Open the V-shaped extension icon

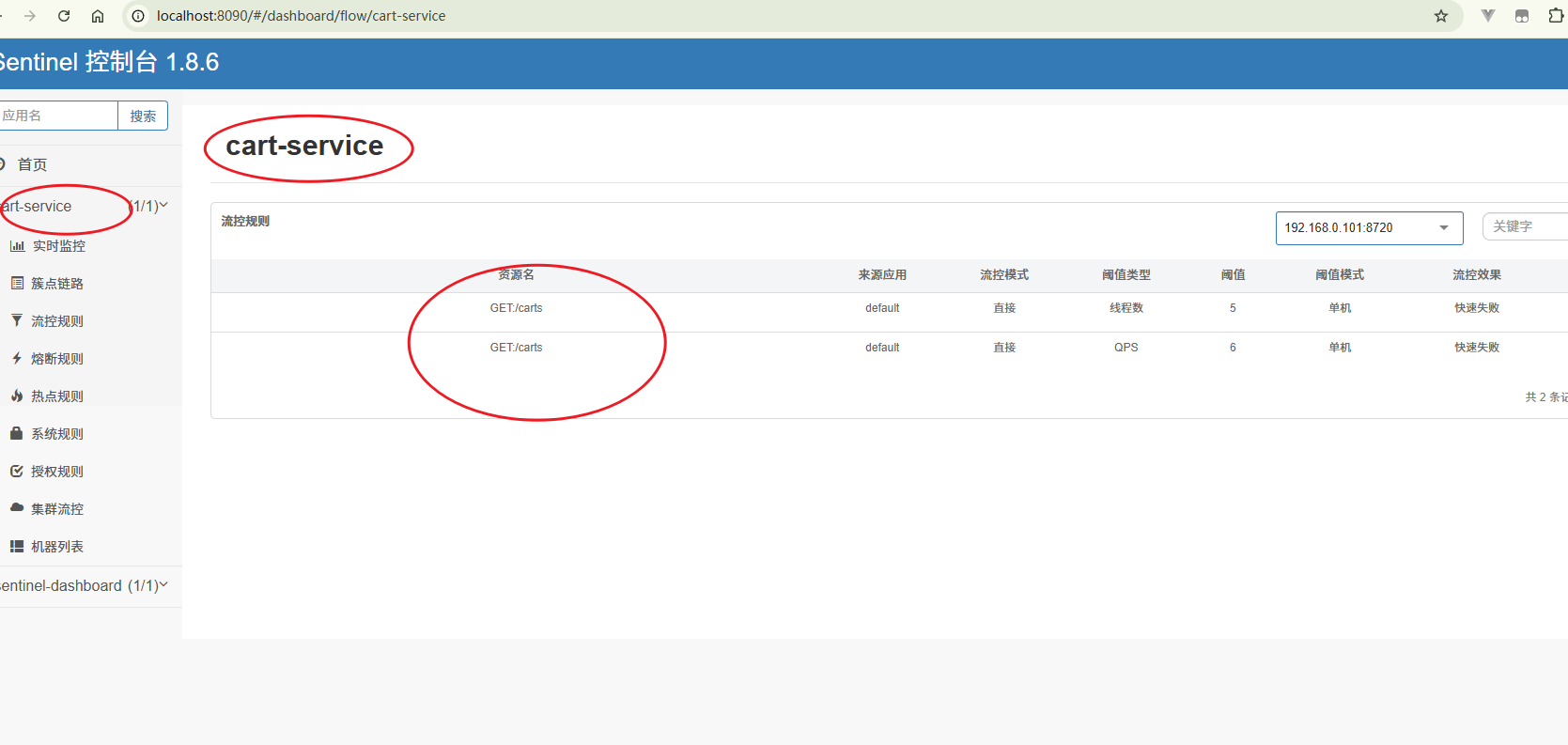[1488, 16]
